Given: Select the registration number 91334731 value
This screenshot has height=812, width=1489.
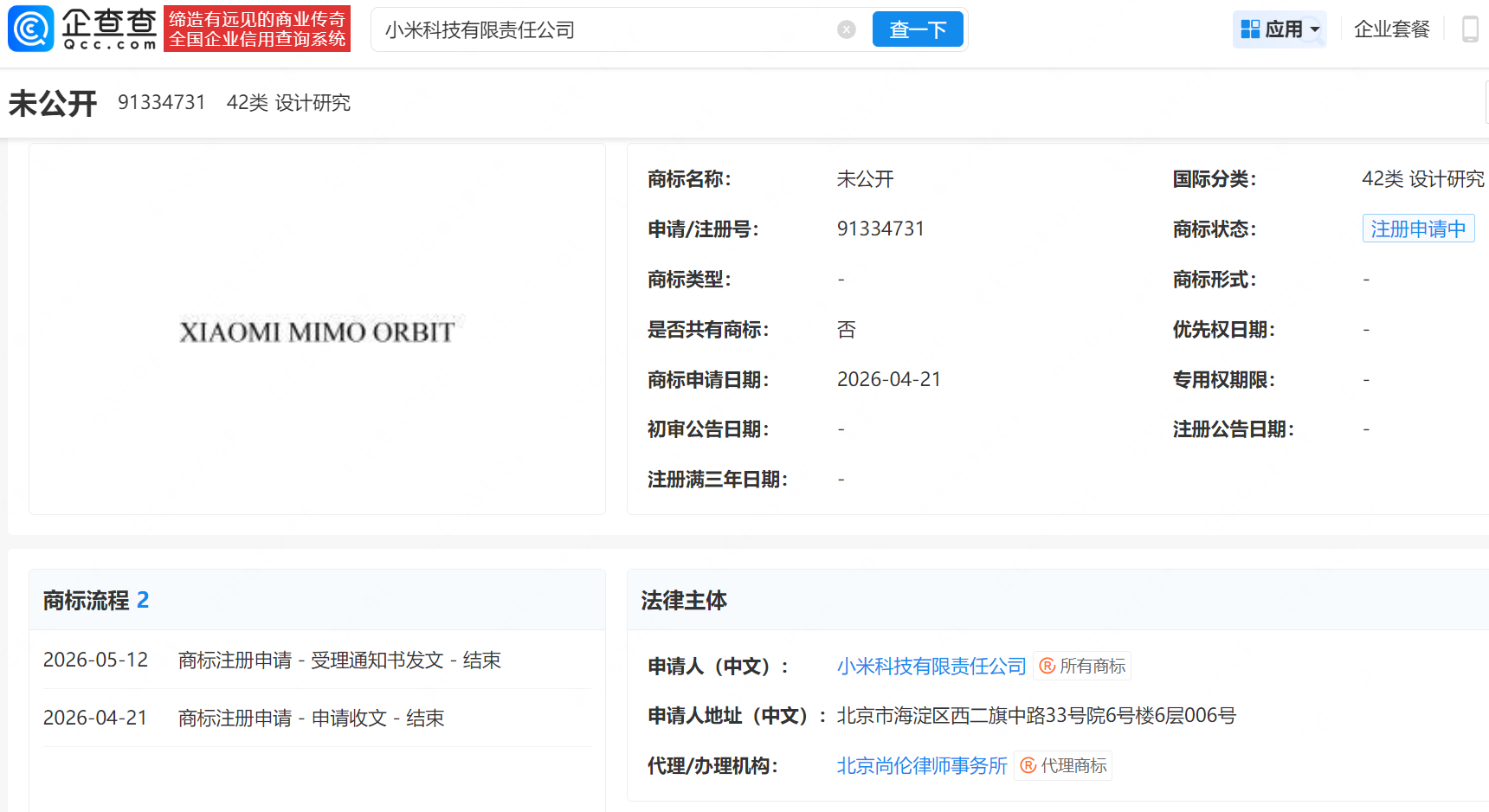Looking at the screenshot, I should coord(880,229).
